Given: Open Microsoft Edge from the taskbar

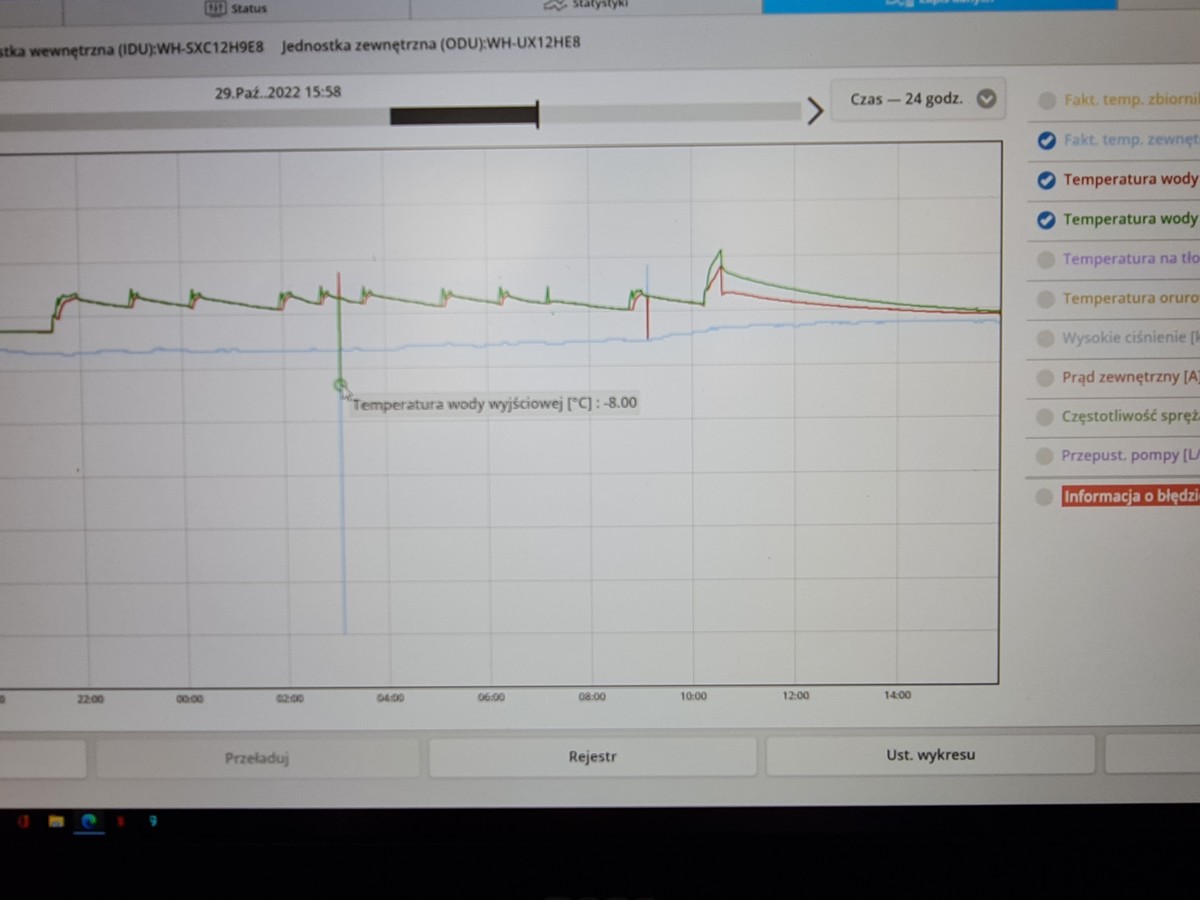Looking at the screenshot, I should pyautogui.click(x=89, y=821).
